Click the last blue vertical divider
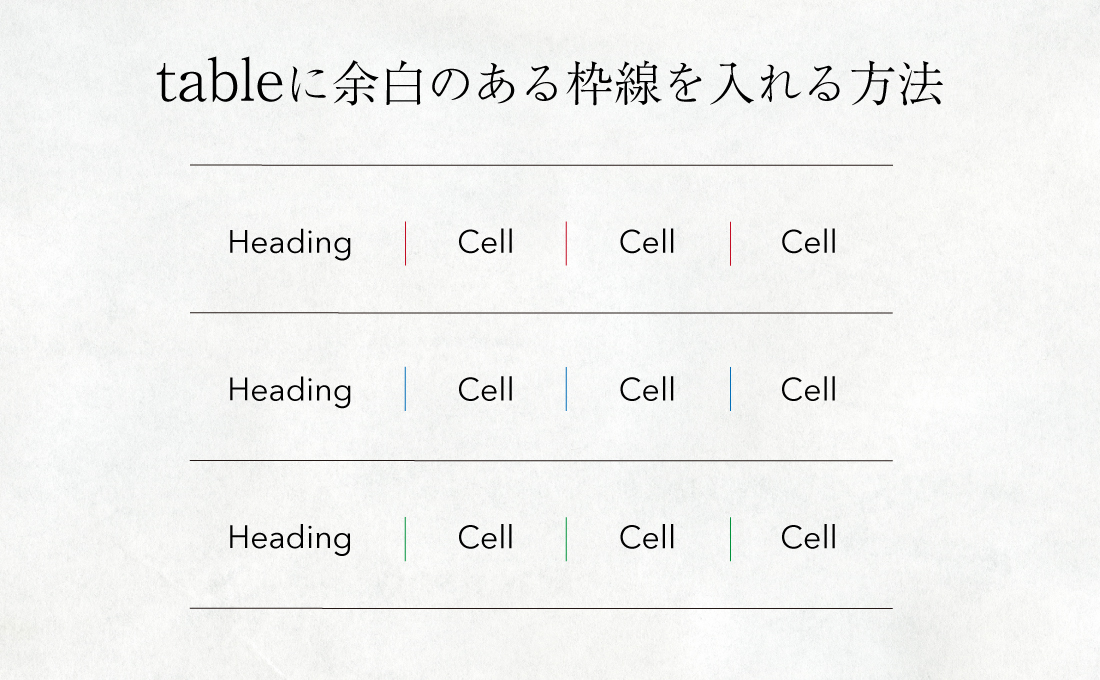1100x680 pixels. click(x=730, y=389)
